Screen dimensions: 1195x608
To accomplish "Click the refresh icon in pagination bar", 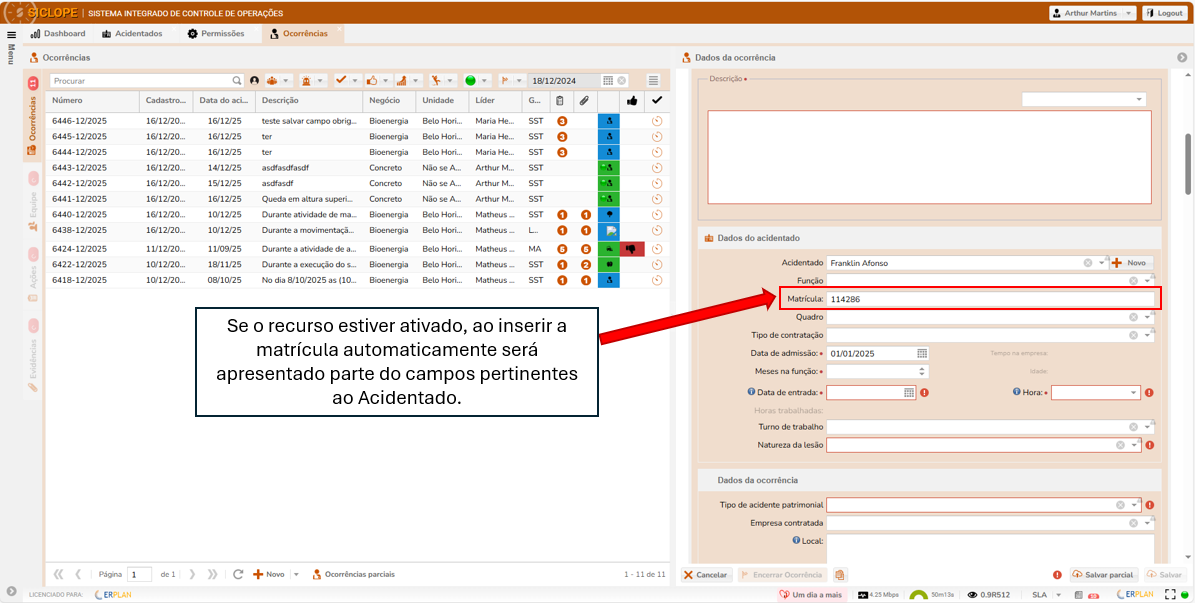I will tap(238, 574).
